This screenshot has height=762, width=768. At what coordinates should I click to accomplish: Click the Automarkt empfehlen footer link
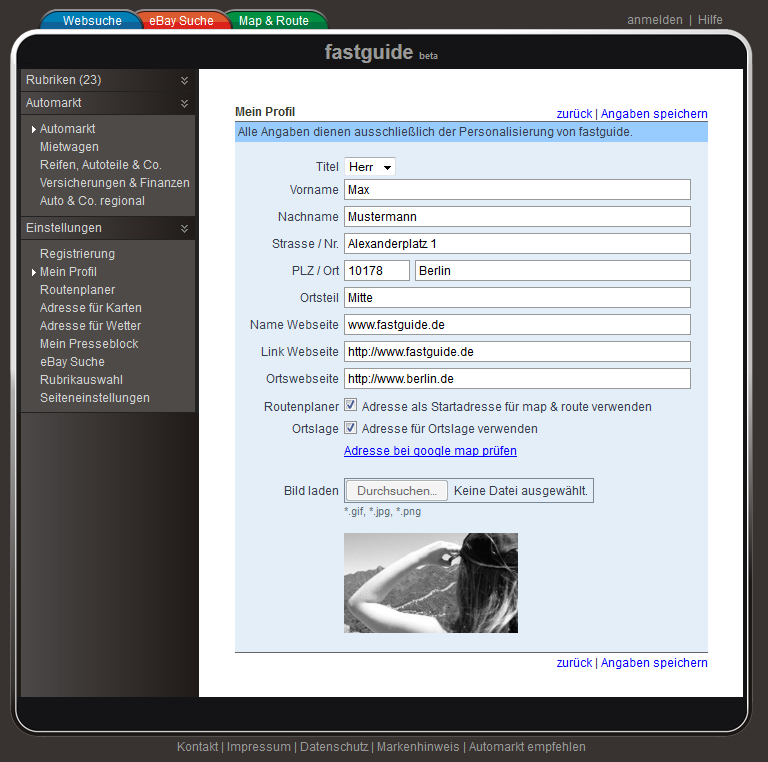tap(527, 746)
